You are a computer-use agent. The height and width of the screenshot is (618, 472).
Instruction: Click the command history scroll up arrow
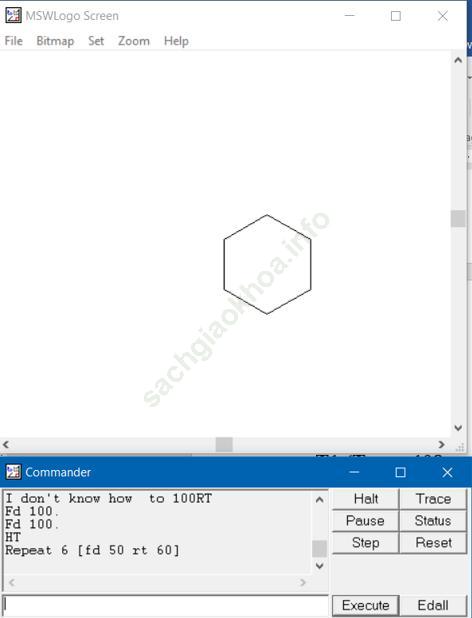[320, 500]
